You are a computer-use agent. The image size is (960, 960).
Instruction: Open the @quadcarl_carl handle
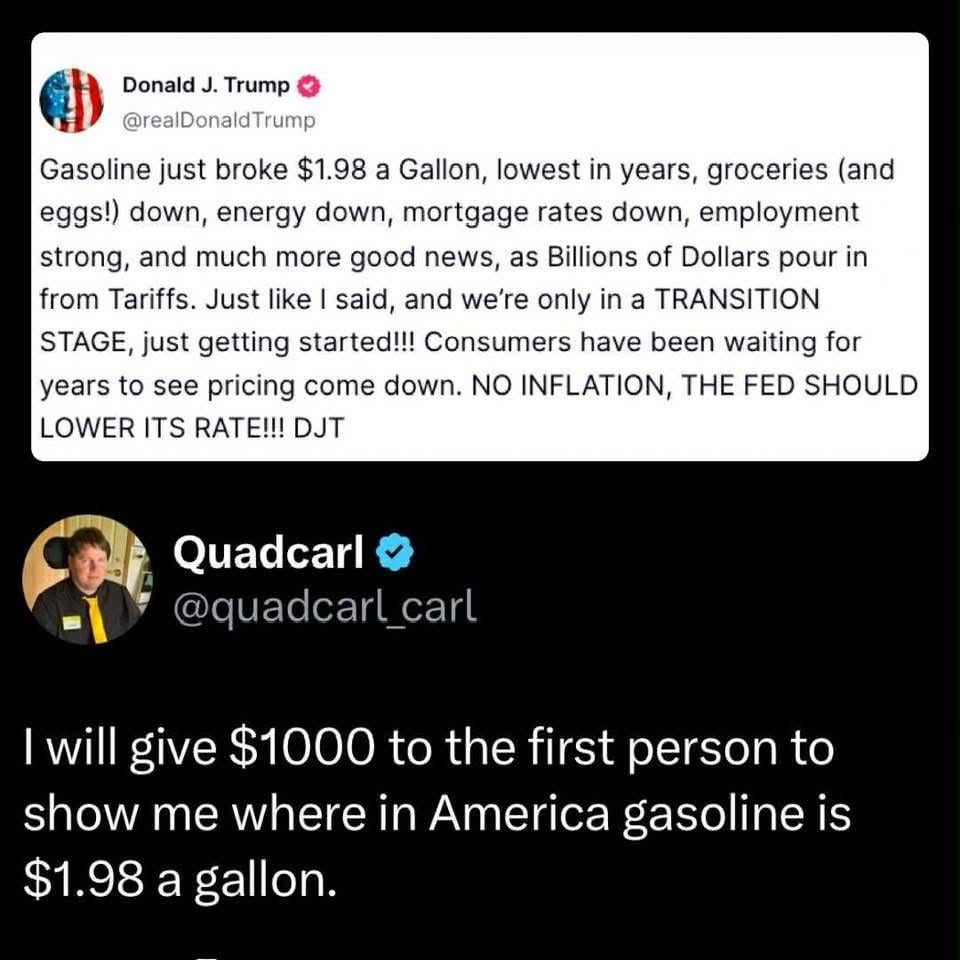[x=324, y=604]
